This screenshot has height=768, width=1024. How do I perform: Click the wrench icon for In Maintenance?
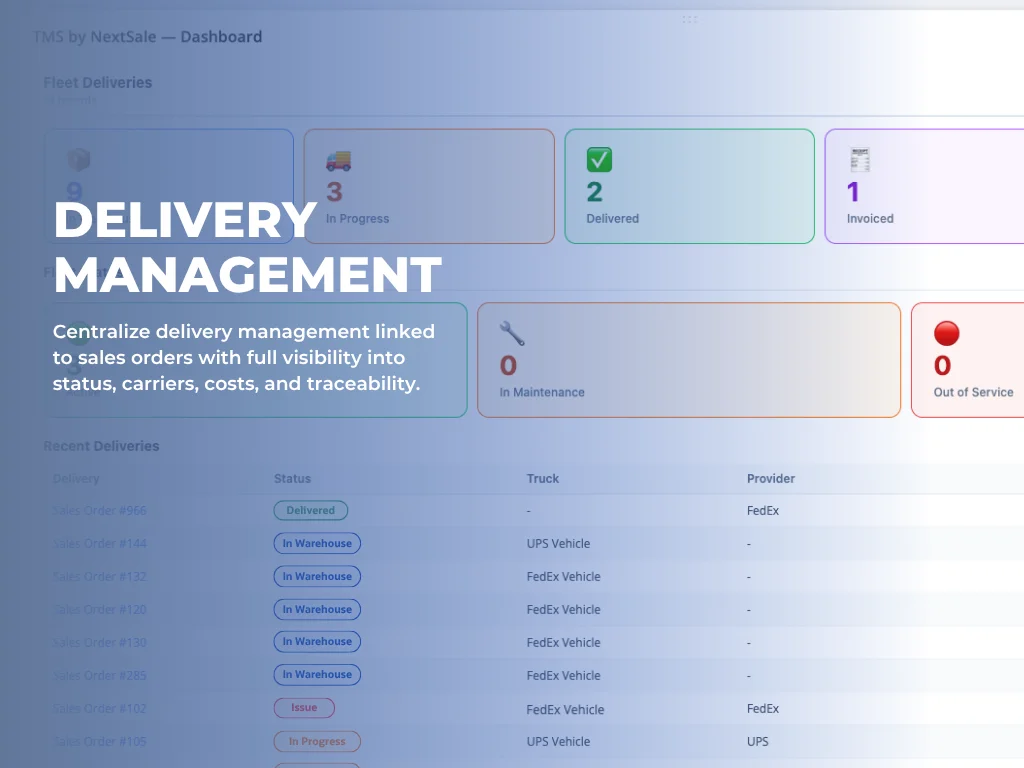tap(512, 333)
